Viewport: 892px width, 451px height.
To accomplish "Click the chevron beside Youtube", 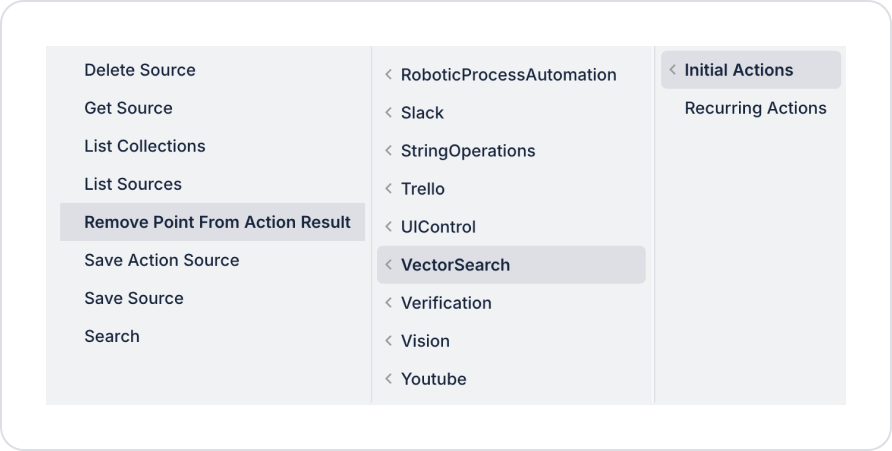I will tap(388, 379).
